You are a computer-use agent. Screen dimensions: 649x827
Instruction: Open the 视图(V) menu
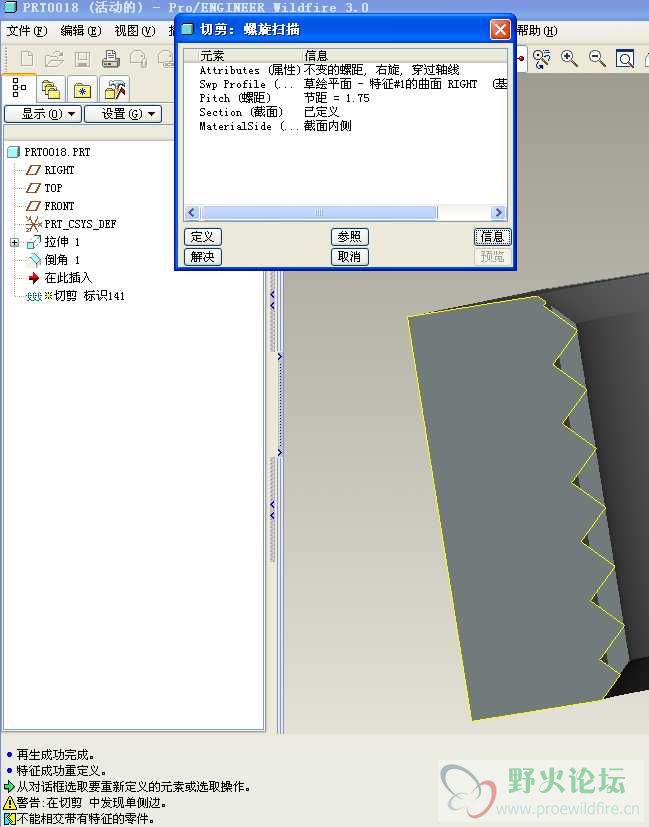click(135, 31)
